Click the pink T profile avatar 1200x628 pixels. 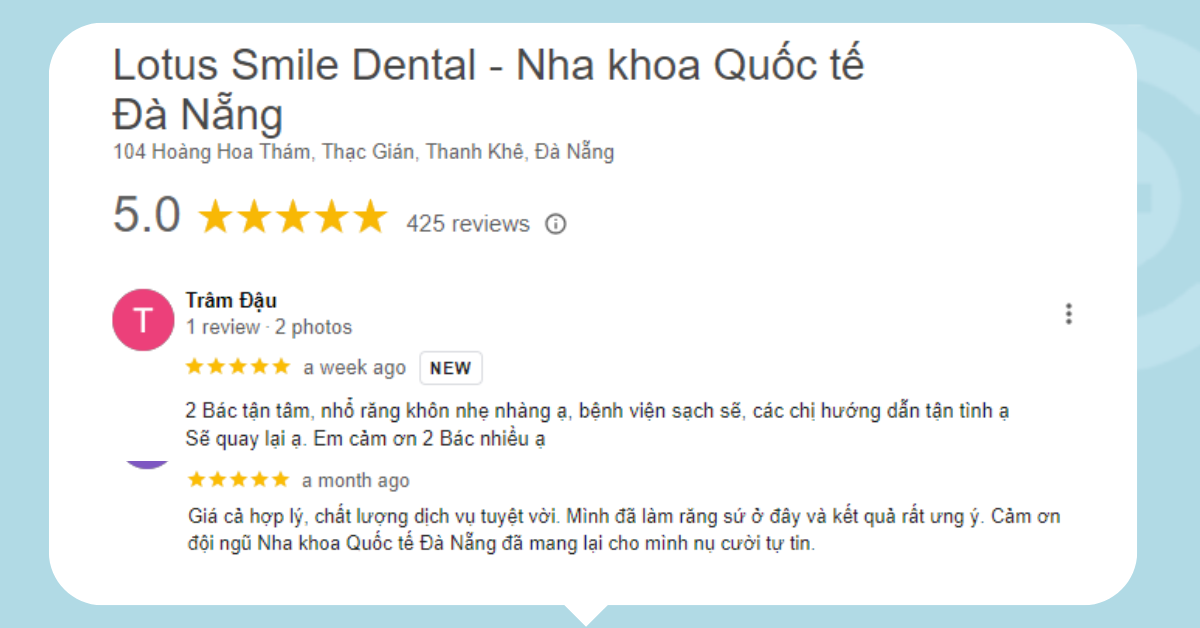click(143, 320)
